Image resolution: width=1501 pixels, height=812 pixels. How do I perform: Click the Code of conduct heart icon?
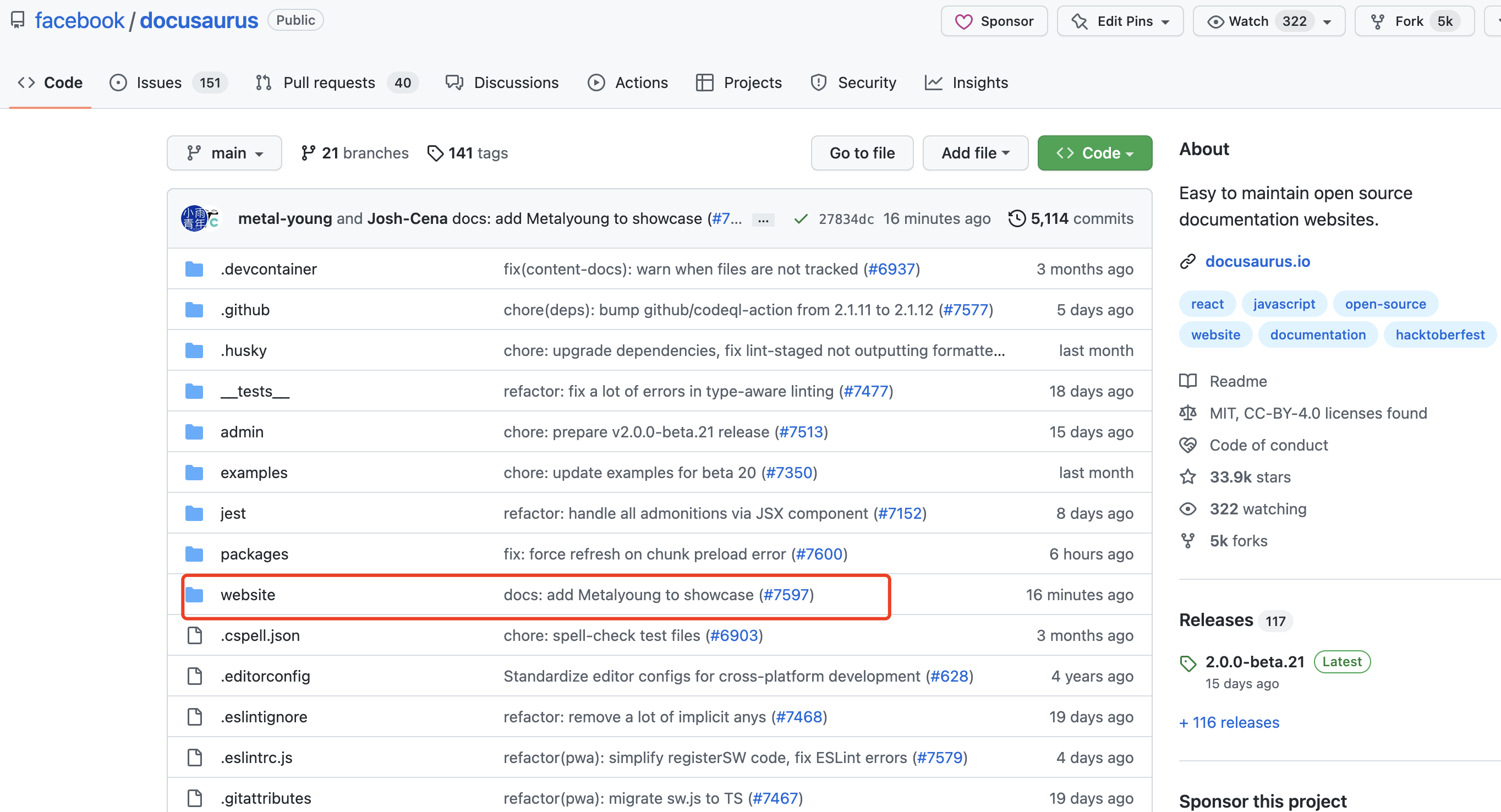(1187, 445)
